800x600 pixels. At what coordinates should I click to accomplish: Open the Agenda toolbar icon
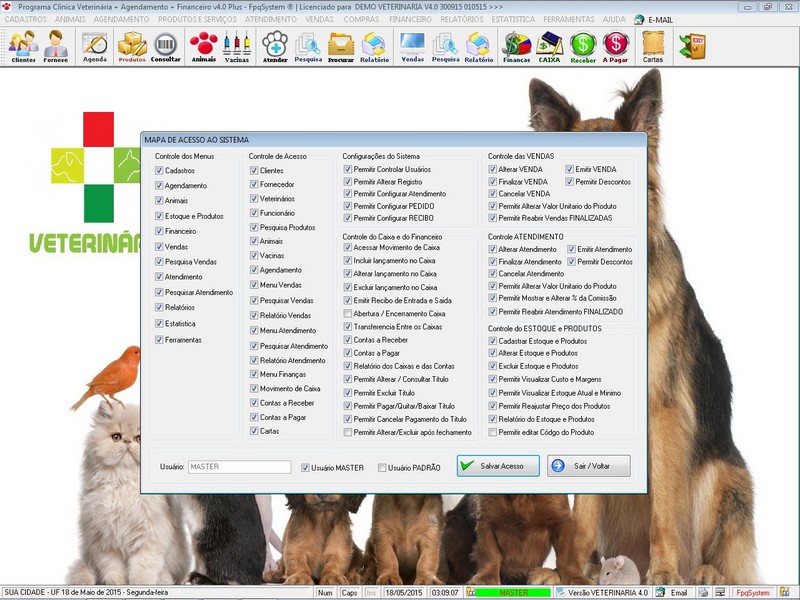click(95, 46)
